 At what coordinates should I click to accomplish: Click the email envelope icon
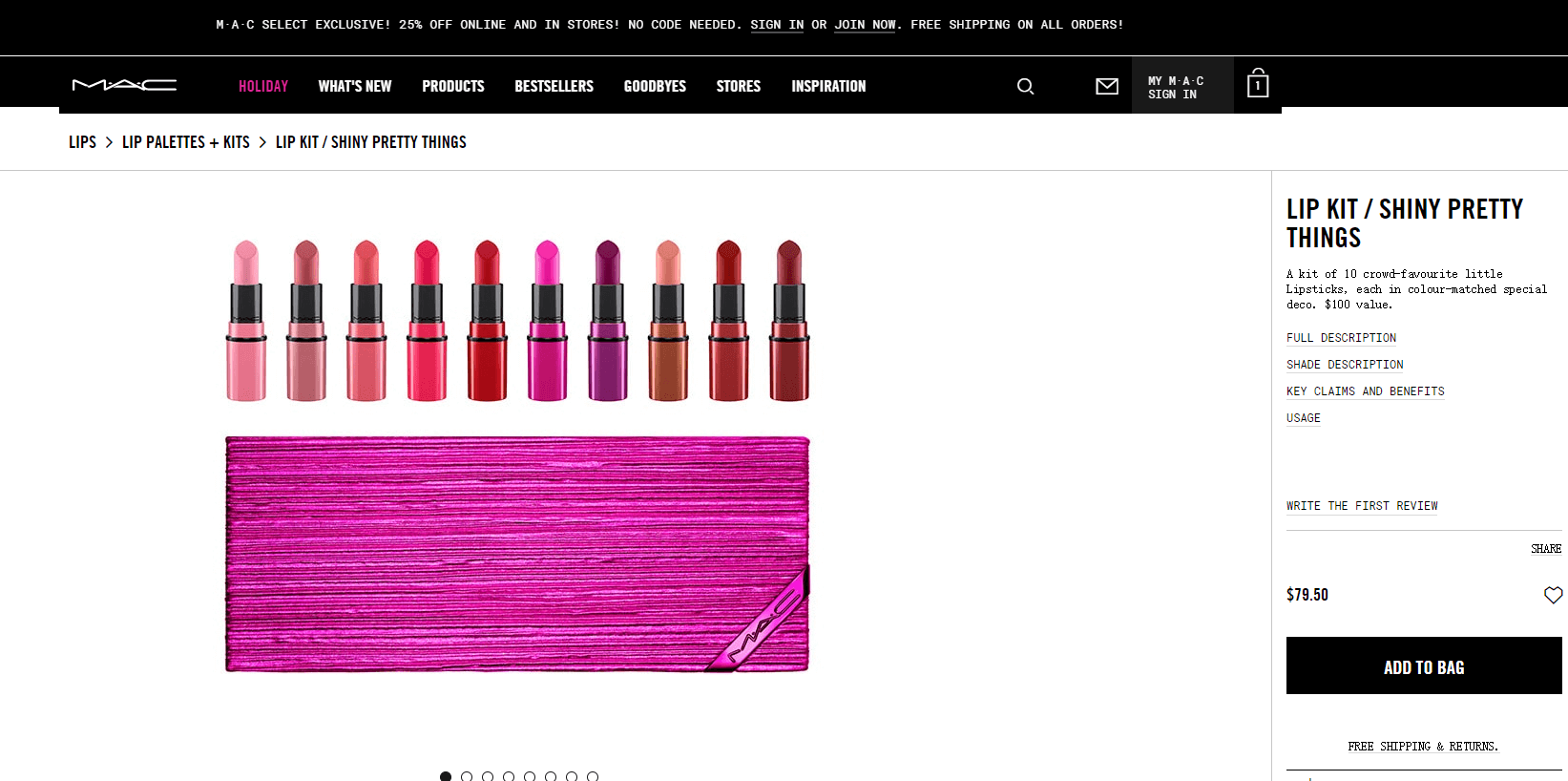(1107, 87)
